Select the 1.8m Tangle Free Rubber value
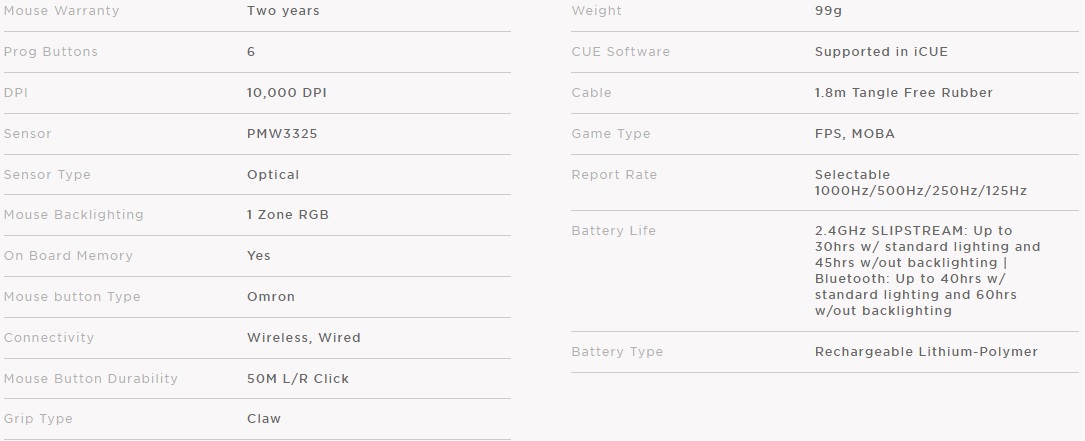This screenshot has width=1085, height=441. coord(904,93)
